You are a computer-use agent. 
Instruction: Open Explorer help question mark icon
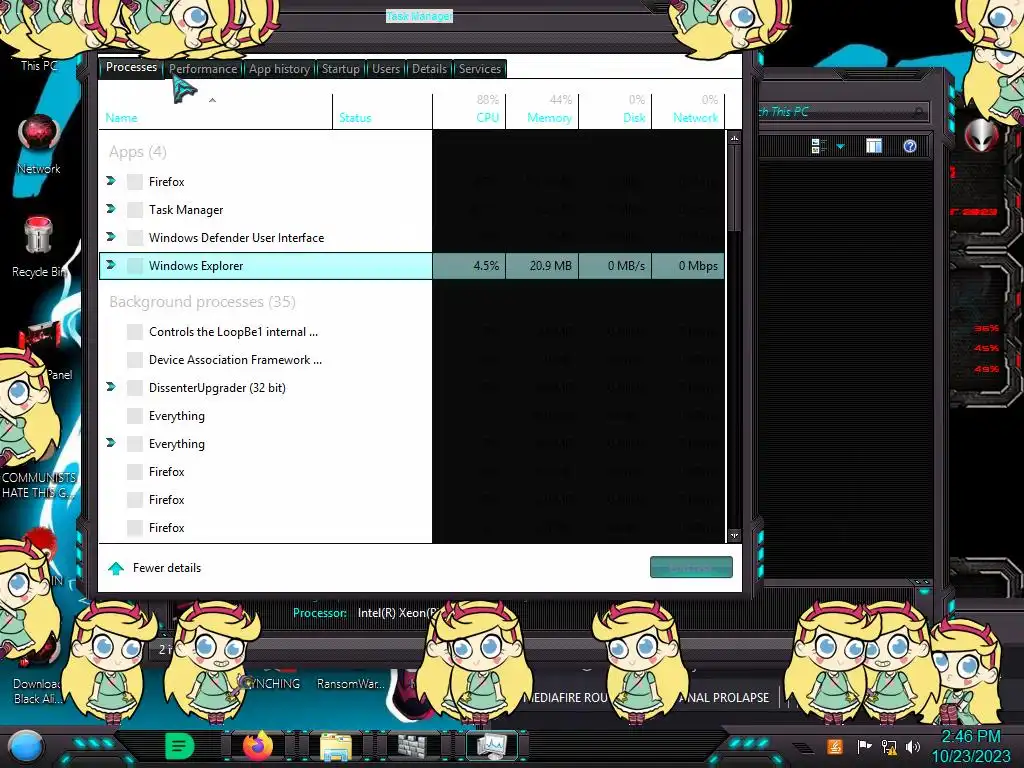[910, 146]
